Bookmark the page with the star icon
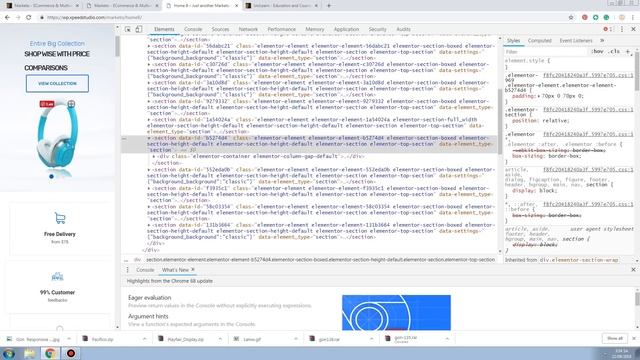This screenshot has width=640, height=360. point(571,18)
